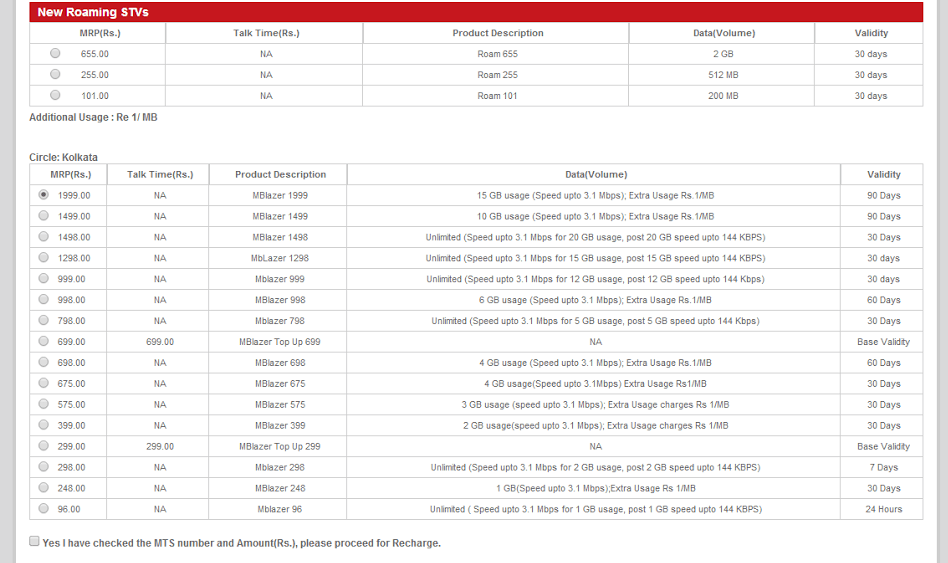The width and height of the screenshot is (948, 563).
Task: Click 'Roam 655' product description
Action: coord(498,54)
